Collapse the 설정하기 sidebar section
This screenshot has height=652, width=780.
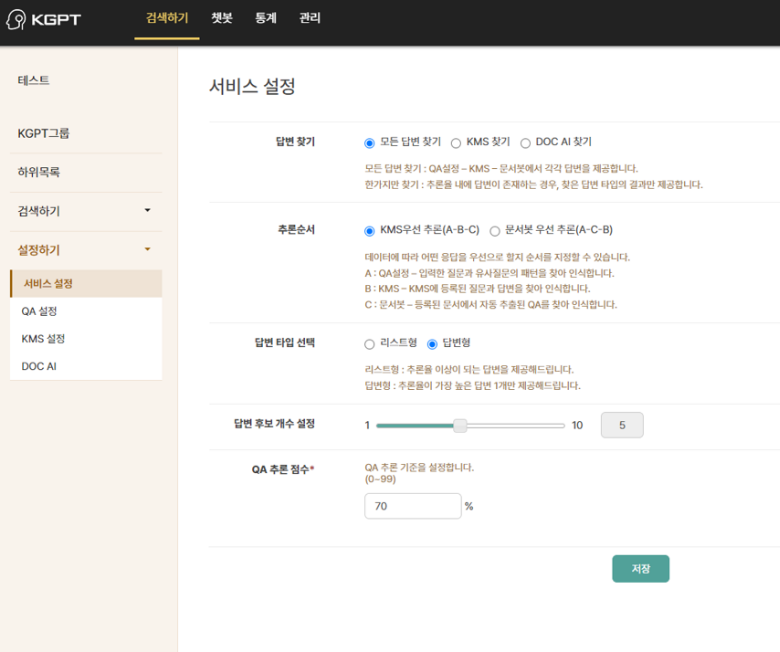coord(147,249)
